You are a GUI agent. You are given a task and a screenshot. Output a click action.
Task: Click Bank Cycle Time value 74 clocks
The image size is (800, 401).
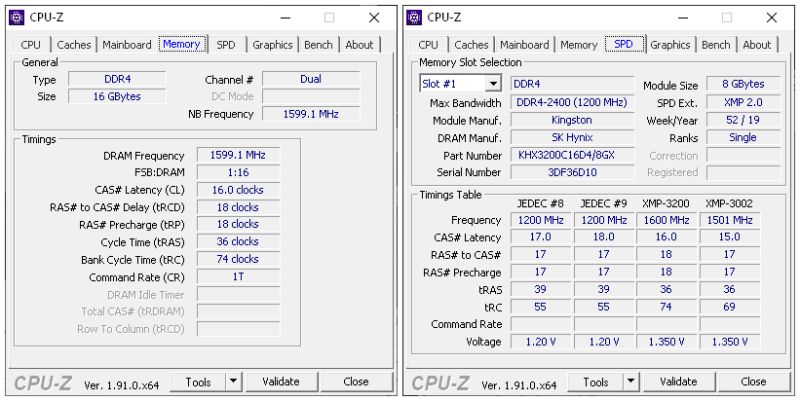click(238, 259)
